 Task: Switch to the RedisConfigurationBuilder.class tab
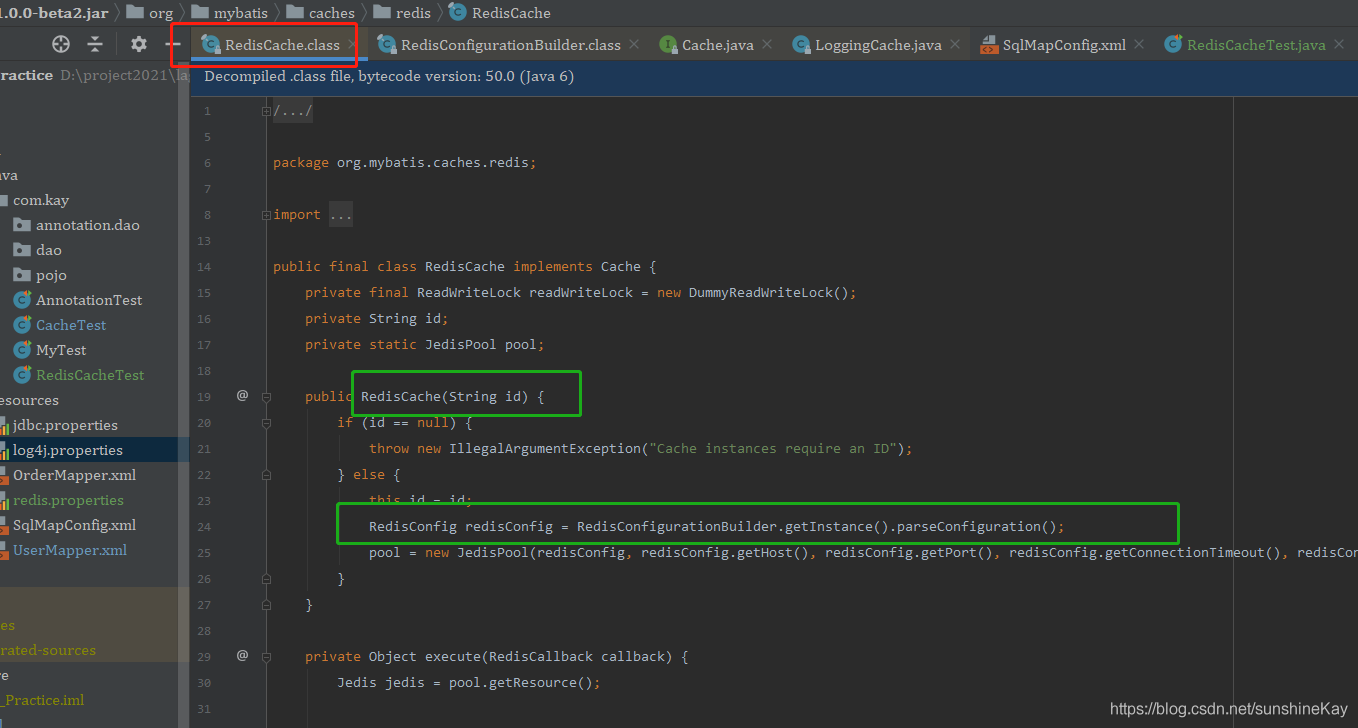click(x=511, y=45)
